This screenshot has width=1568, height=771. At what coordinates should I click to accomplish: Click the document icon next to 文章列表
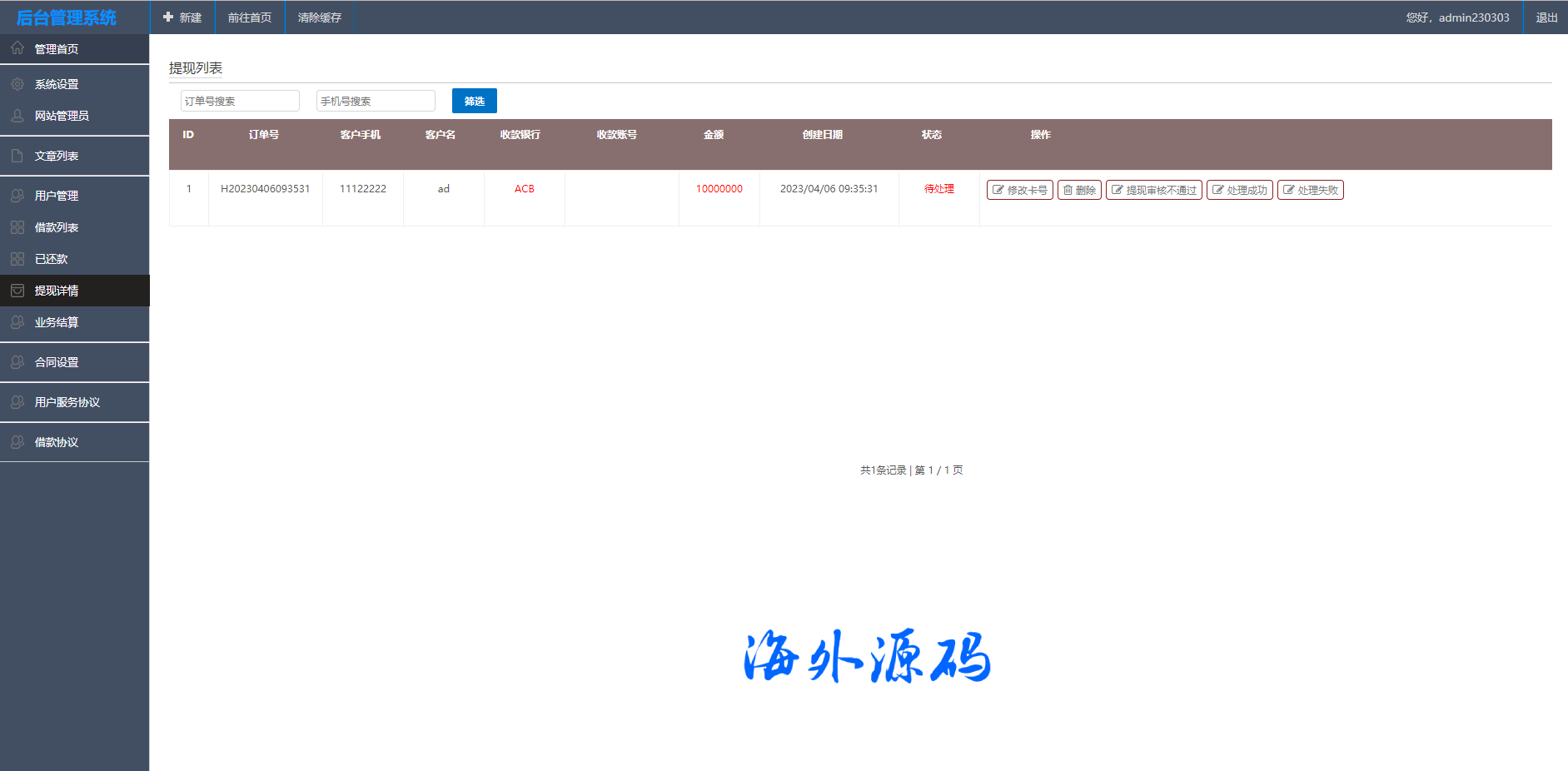pyautogui.click(x=17, y=156)
